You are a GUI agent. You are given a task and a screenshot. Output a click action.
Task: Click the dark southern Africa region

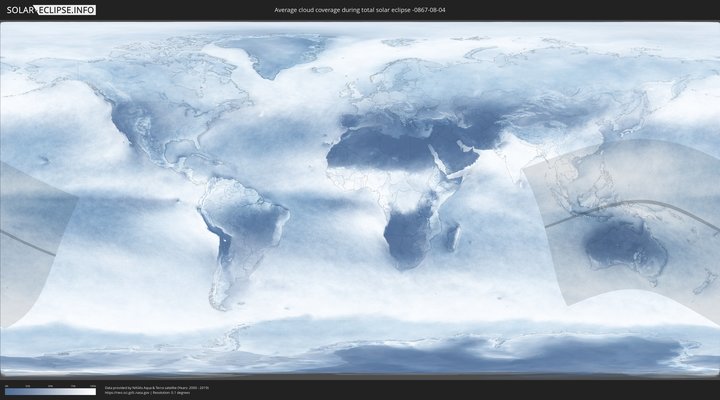[405, 235]
